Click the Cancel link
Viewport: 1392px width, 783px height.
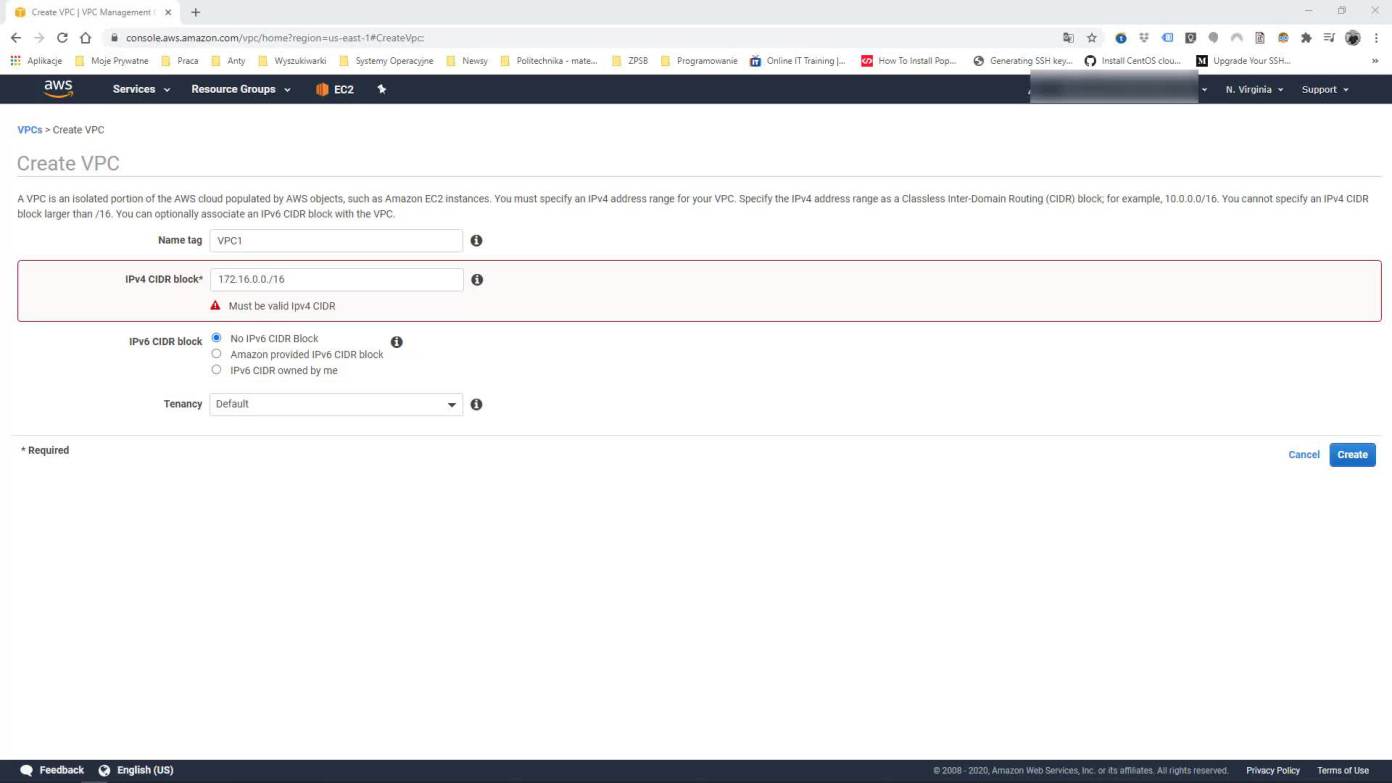(x=1303, y=455)
